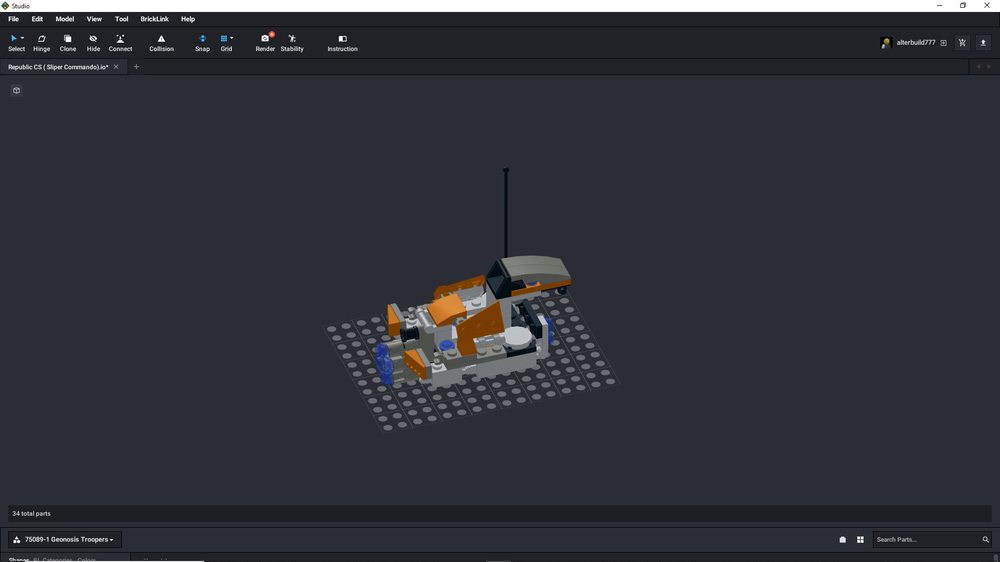Image resolution: width=1000 pixels, height=562 pixels.
Task: Toggle Snap mode
Action: (202, 43)
